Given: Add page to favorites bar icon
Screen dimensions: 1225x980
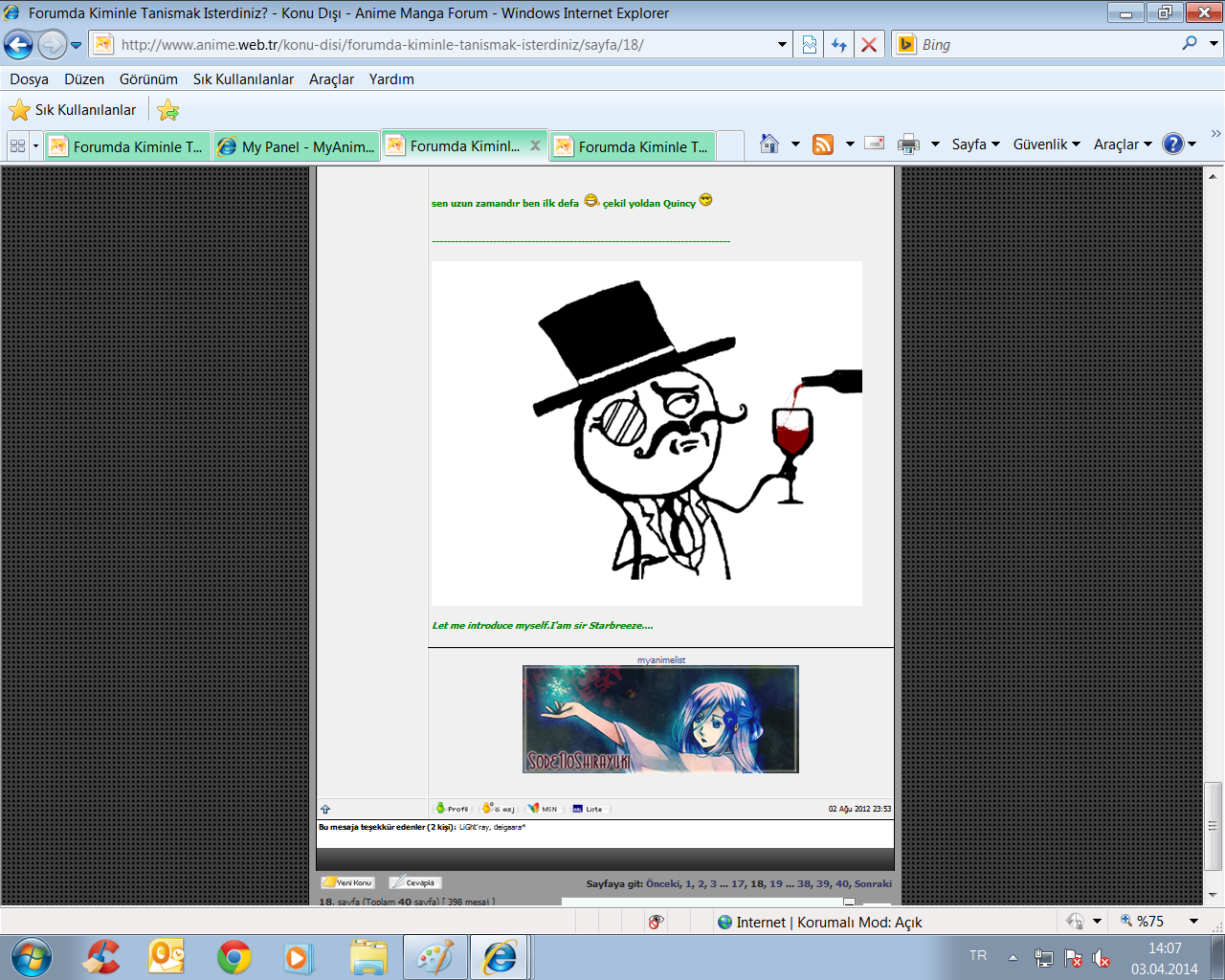Looking at the screenshot, I should [168, 110].
